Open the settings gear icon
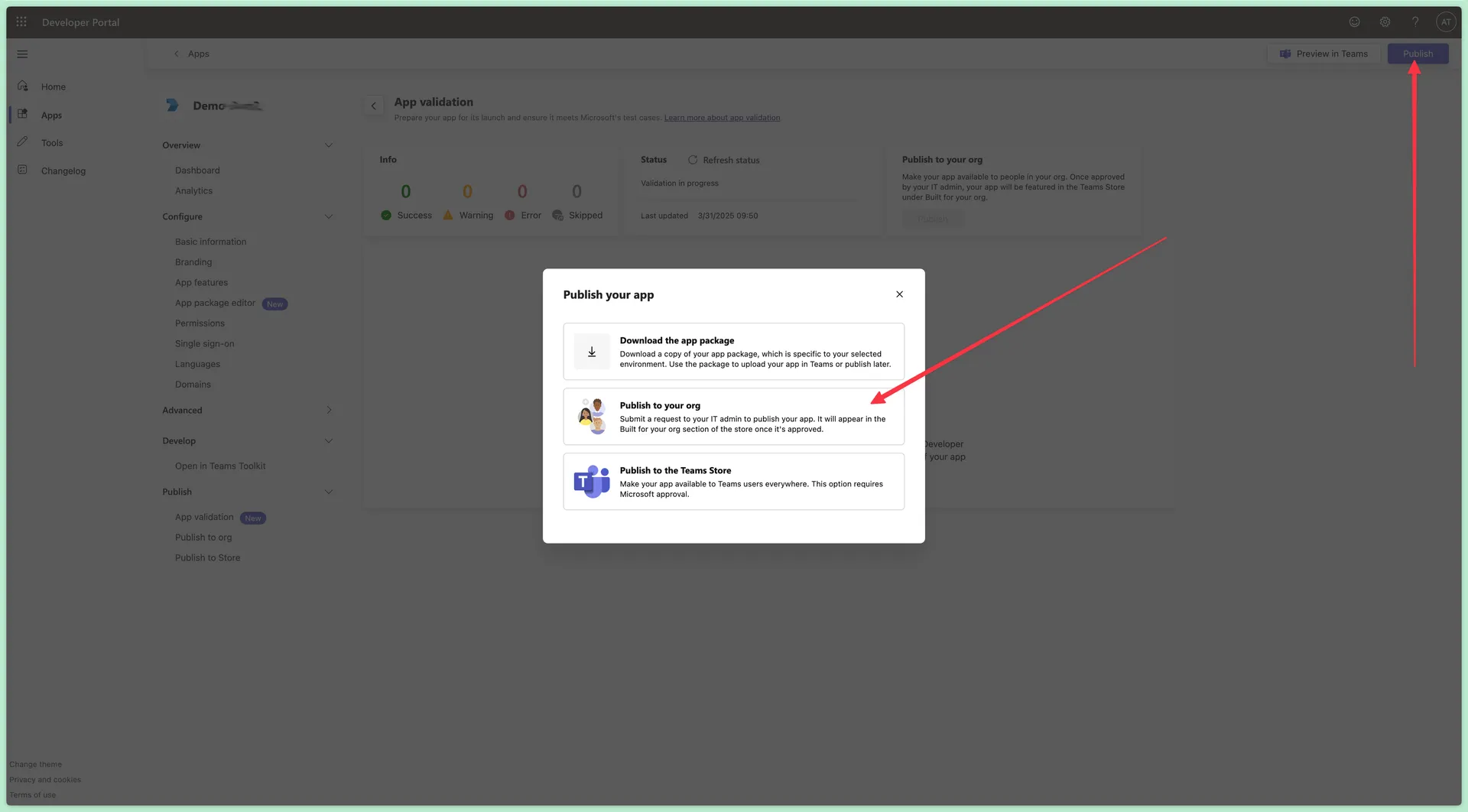1468x812 pixels. (x=1385, y=22)
